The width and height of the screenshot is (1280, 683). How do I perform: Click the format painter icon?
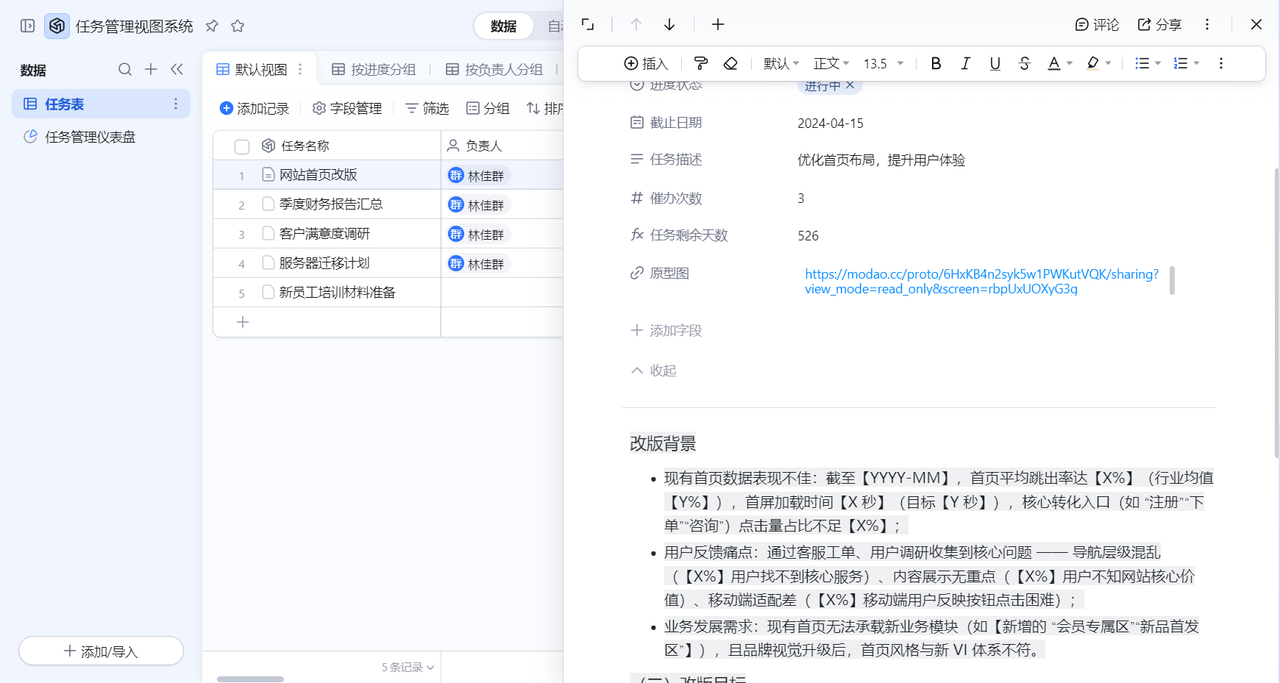[701, 63]
